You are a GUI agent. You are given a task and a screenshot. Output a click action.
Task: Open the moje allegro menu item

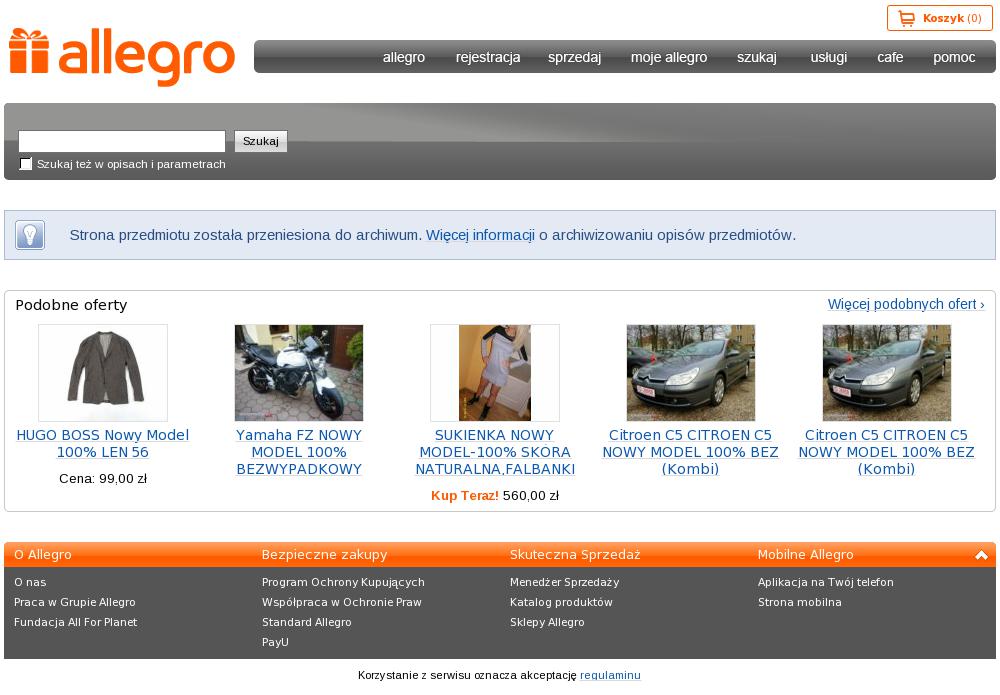pos(668,57)
